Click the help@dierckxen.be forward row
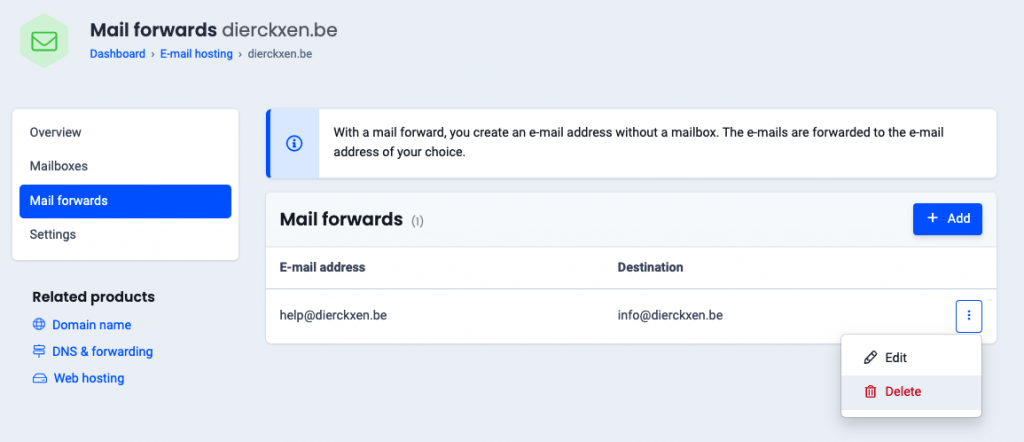Image resolution: width=1024 pixels, height=442 pixels. (333, 316)
